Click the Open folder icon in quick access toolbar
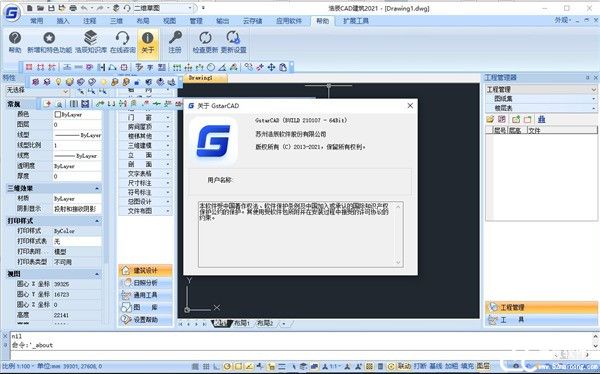The height and width of the screenshot is (374, 600). click(x=41, y=8)
